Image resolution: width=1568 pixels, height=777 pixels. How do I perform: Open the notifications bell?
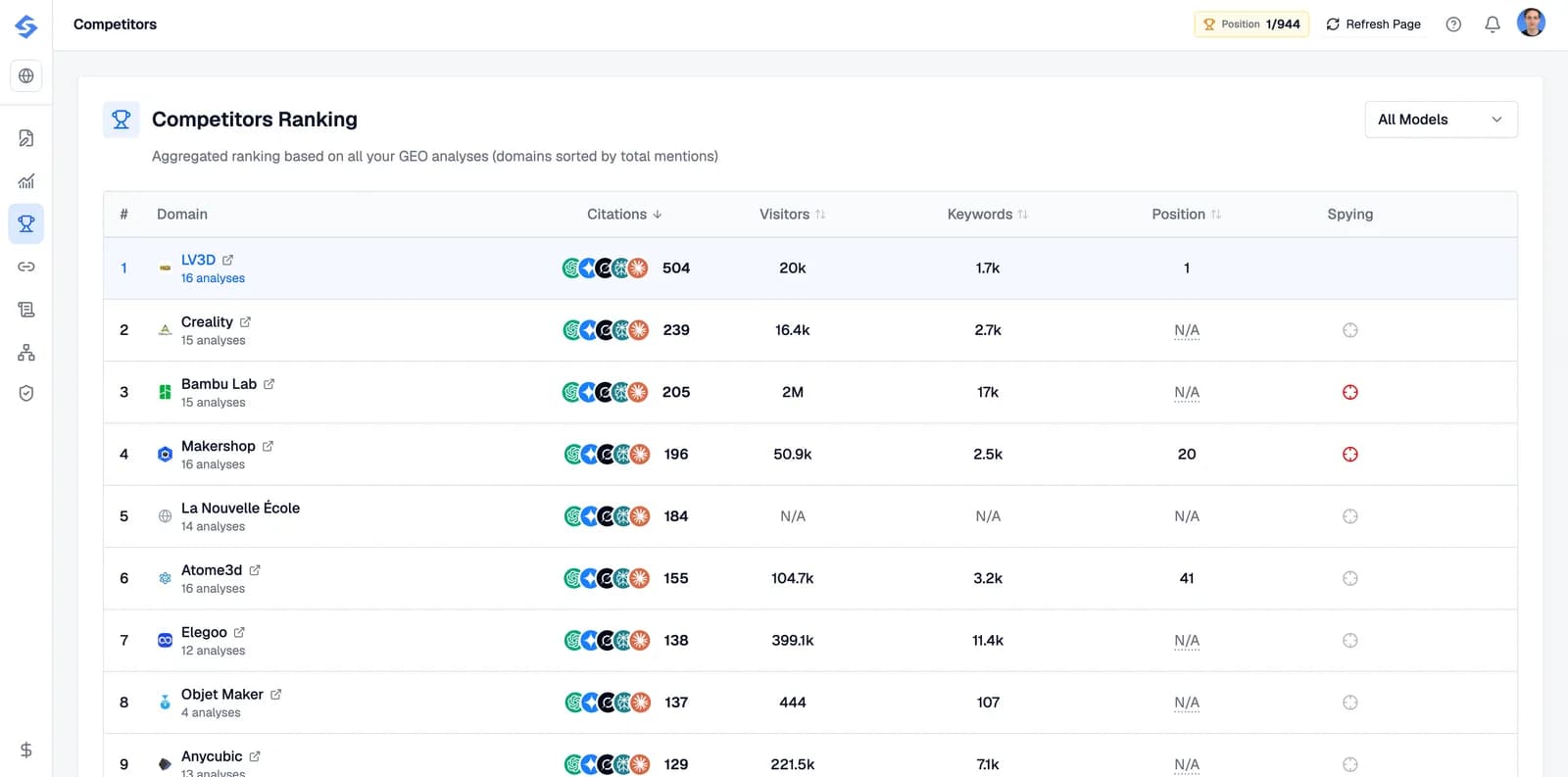pyautogui.click(x=1493, y=24)
